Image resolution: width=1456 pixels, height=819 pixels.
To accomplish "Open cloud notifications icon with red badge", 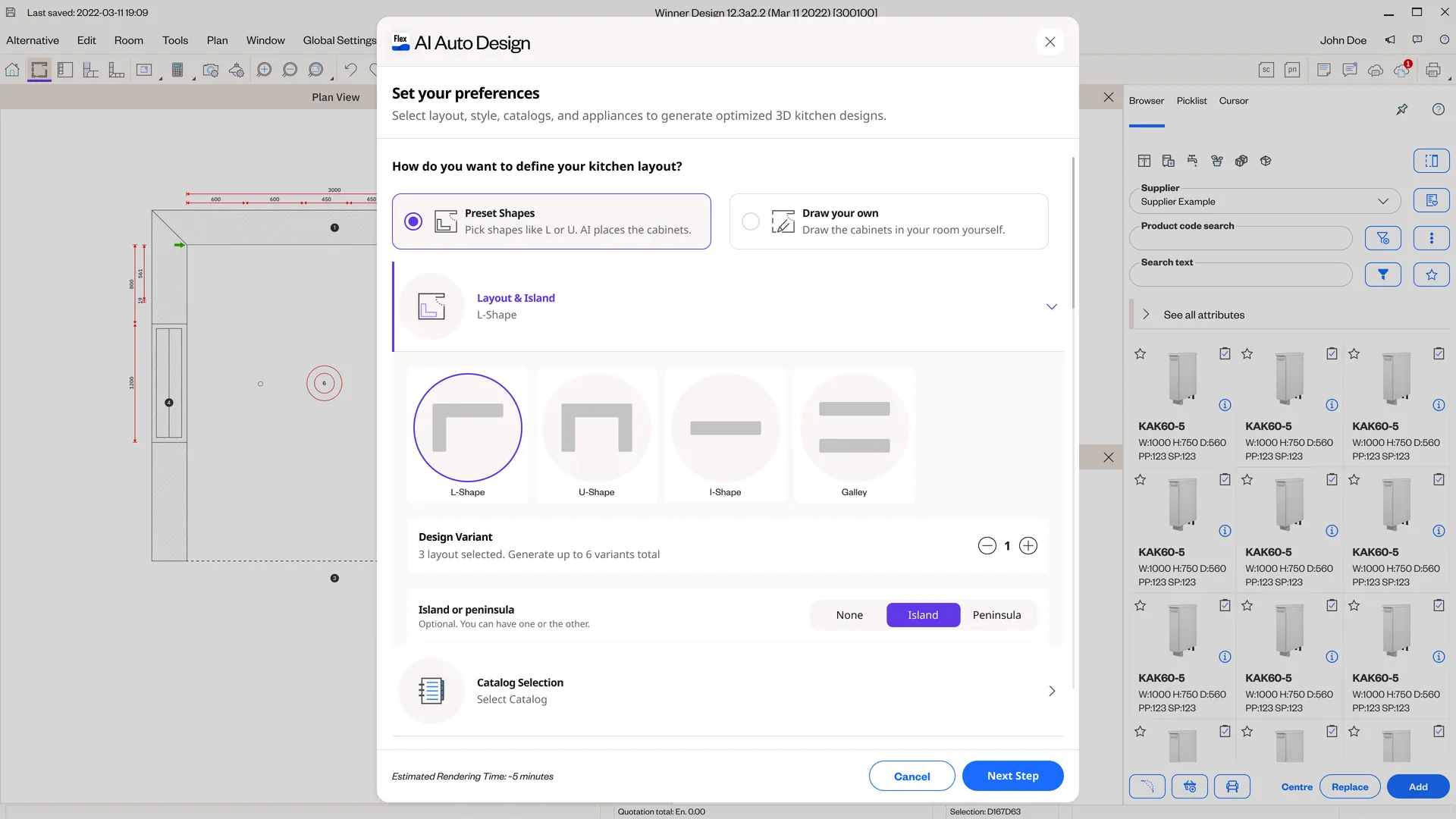I will [1401, 70].
